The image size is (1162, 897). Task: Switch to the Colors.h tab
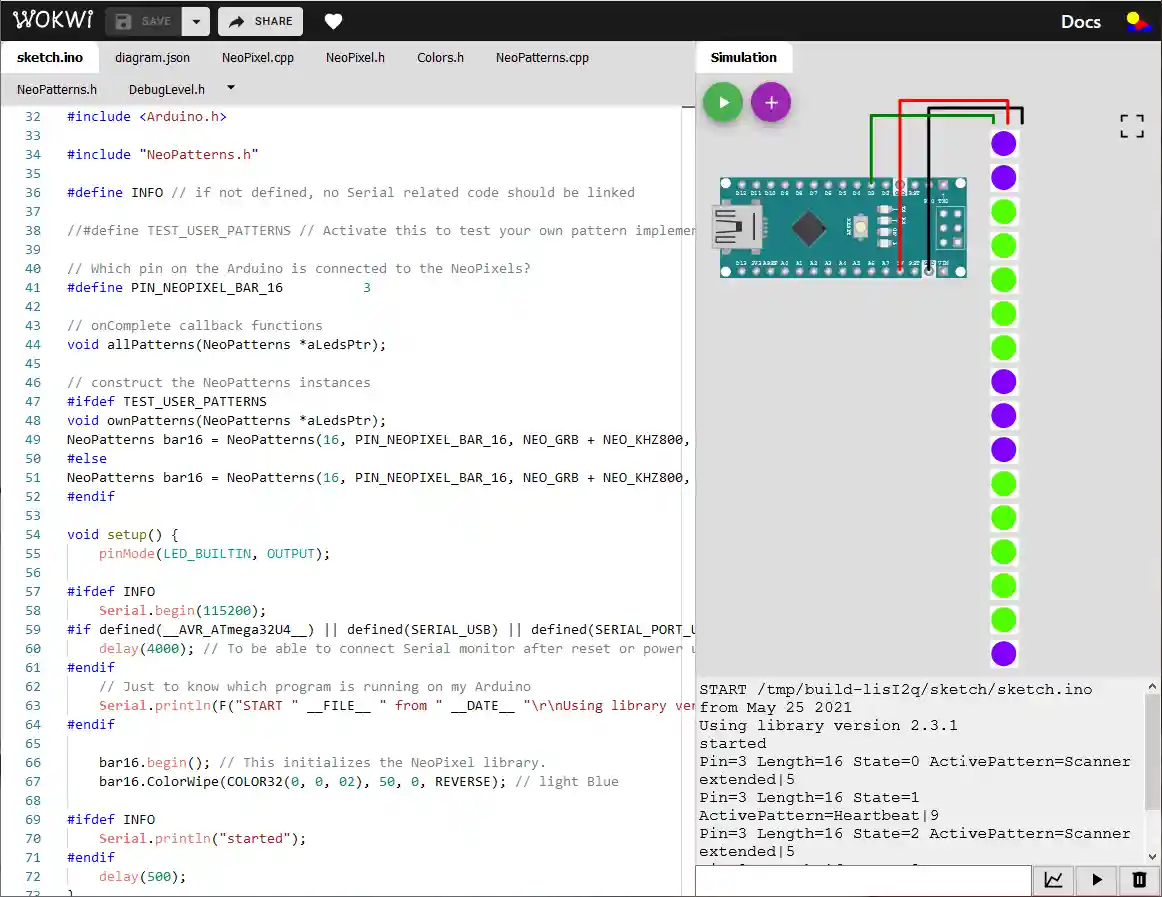tap(440, 57)
